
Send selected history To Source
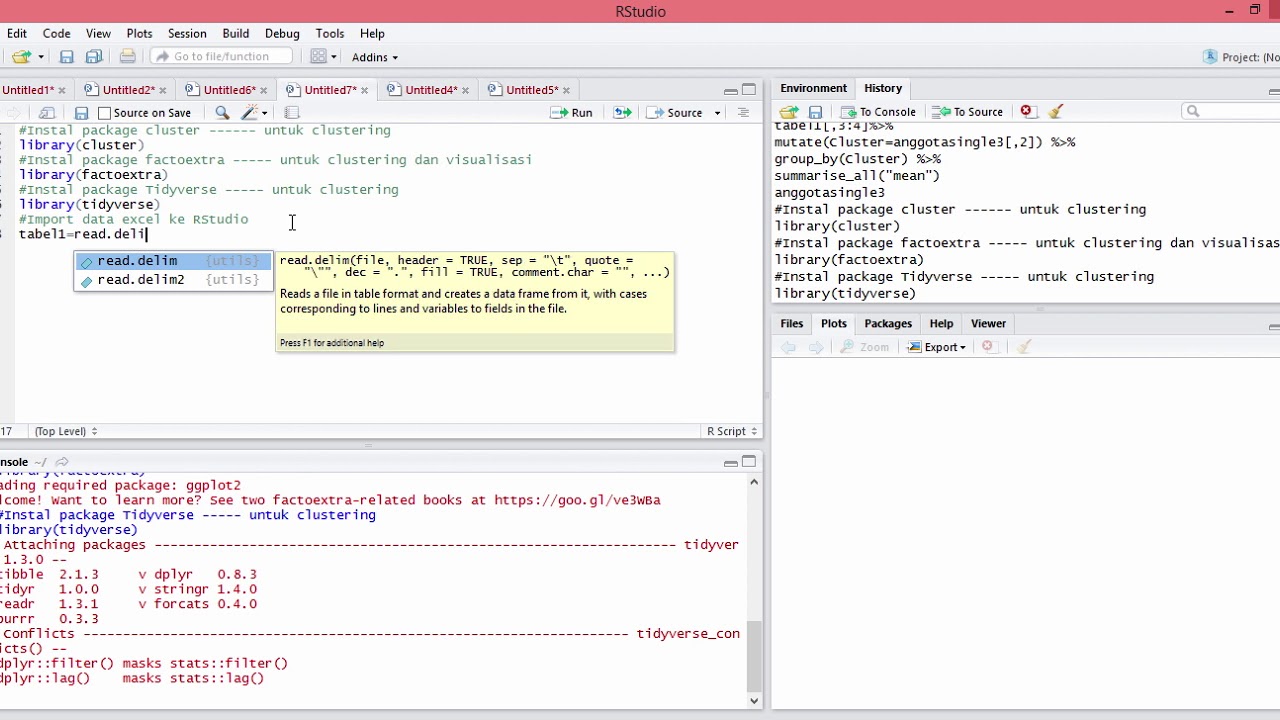[x=967, y=112]
